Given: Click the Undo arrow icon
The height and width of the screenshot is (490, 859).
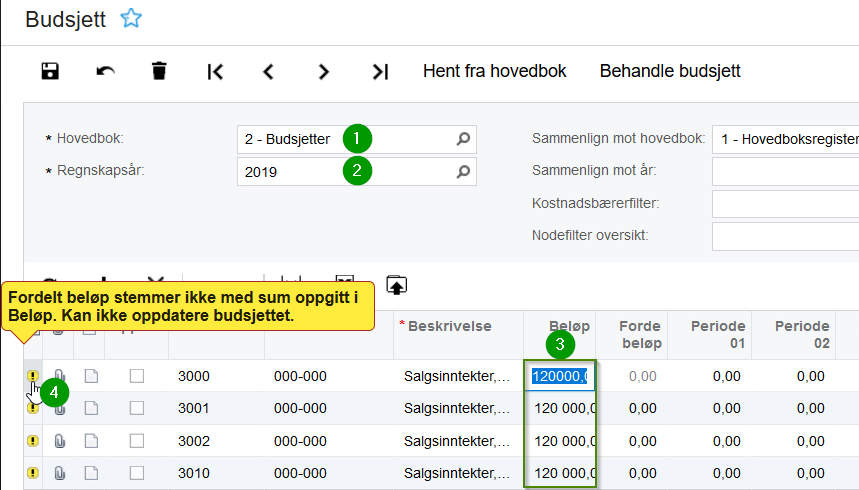Looking at the screenshot, I should pyautogui.click(x=105, y=71).
